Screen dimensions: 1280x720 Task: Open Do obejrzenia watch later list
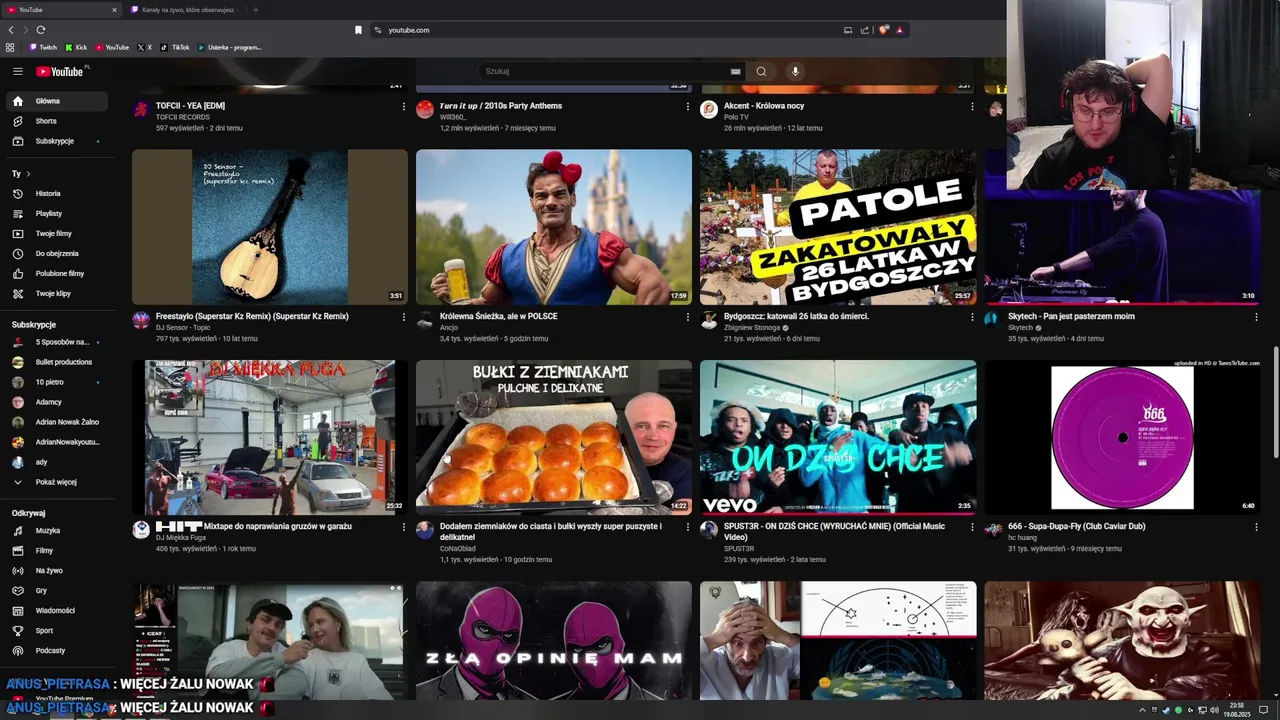point(56,253)
